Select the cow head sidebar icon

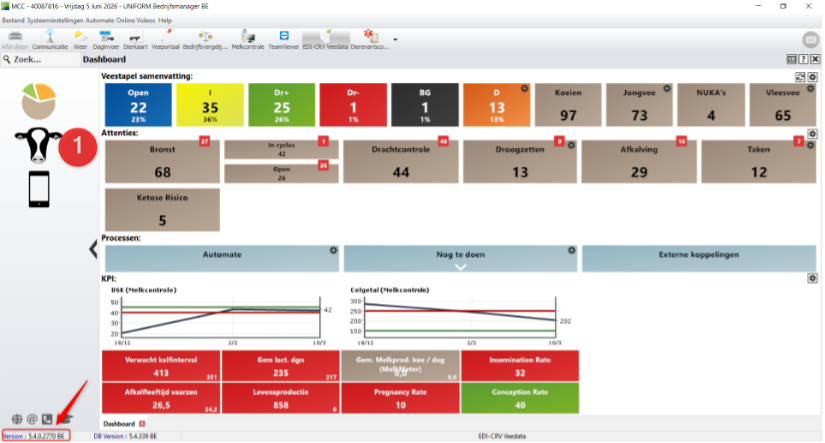(38, 144)
